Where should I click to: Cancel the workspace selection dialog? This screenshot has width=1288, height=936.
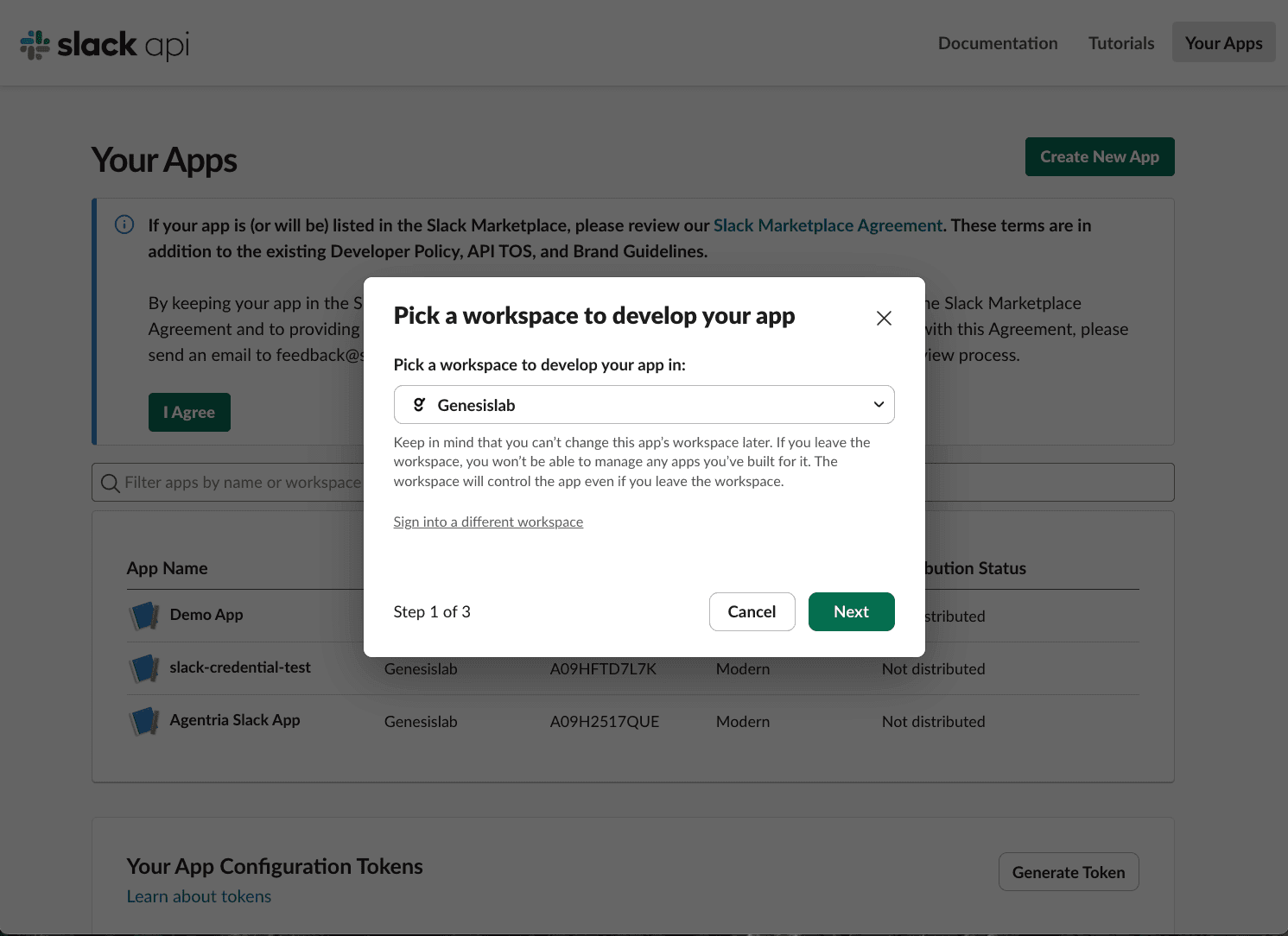pos(752,611)
